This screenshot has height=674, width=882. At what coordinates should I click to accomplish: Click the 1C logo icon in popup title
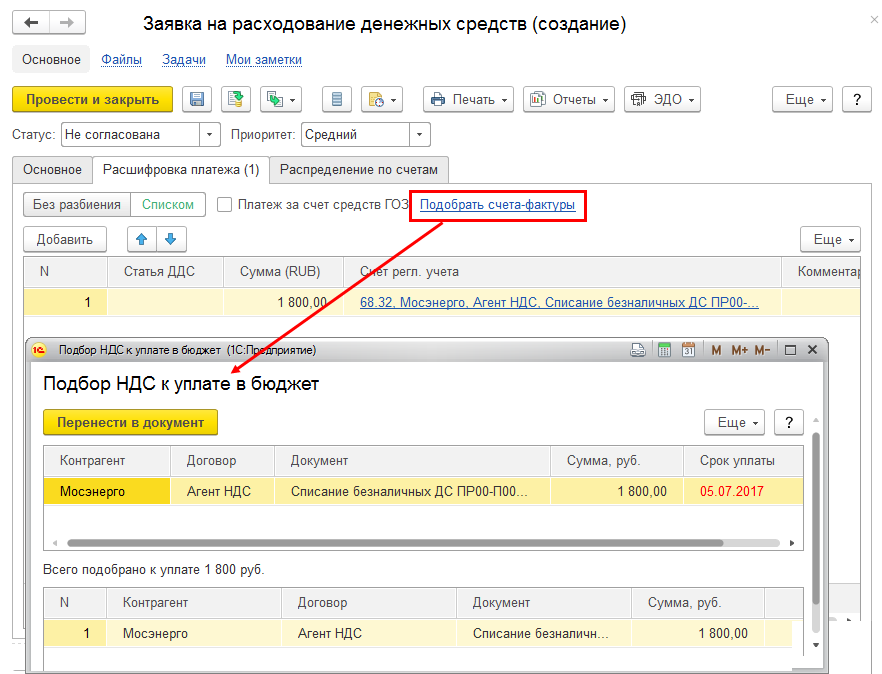click(x=38, y=350)
